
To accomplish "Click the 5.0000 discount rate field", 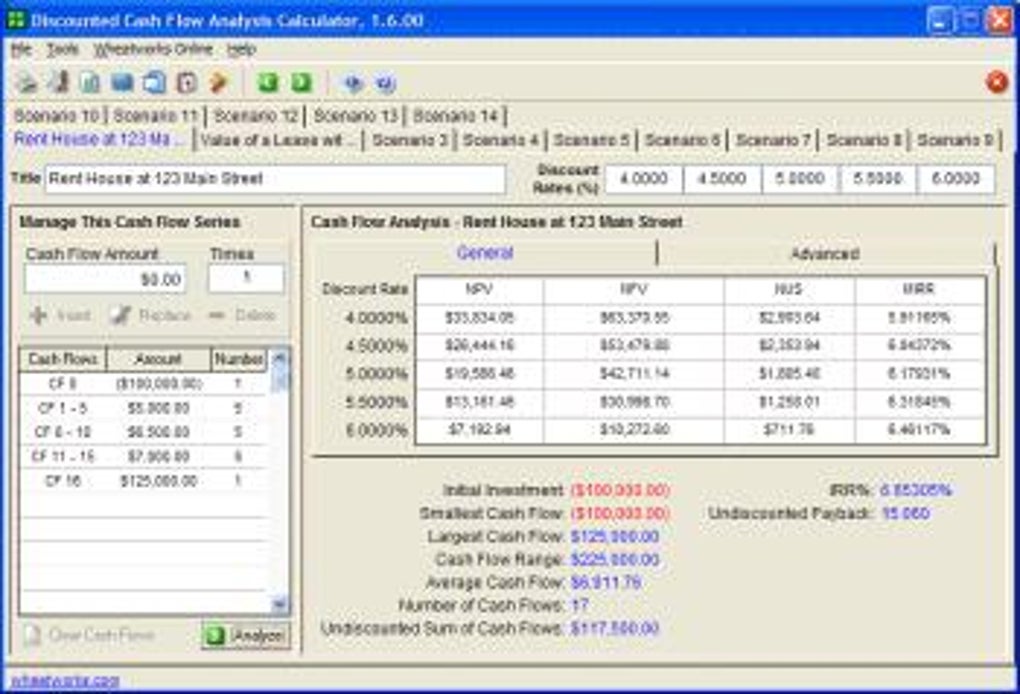I will click(x=799, y=179).
